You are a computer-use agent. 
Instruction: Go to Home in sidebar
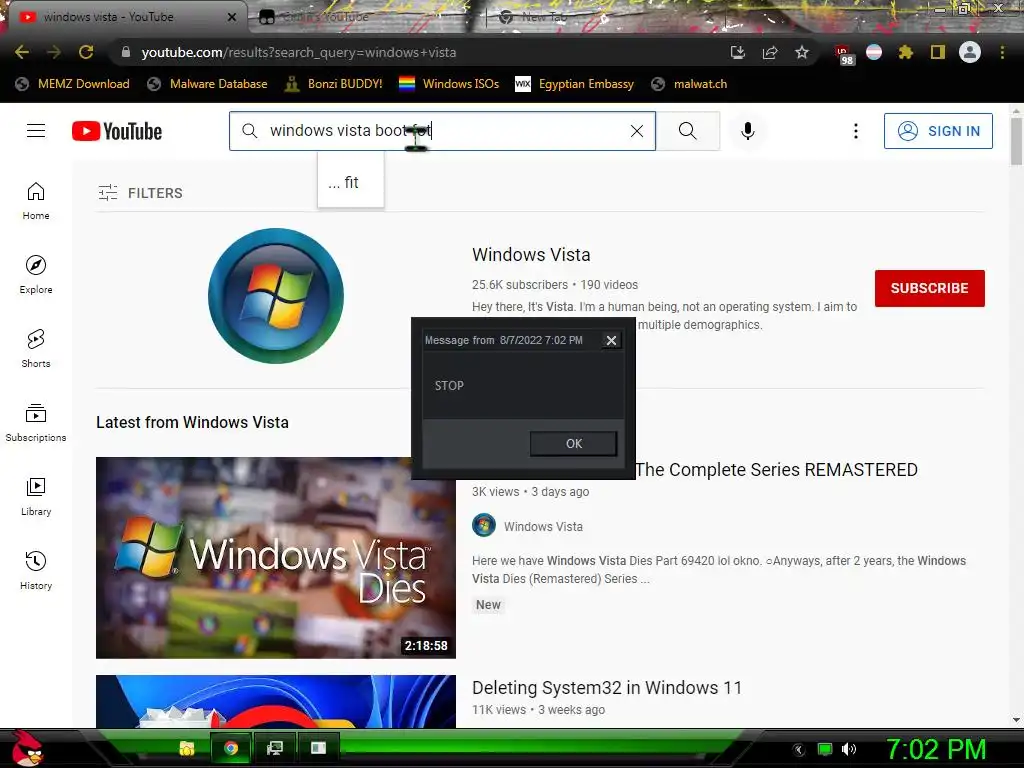(36, 200)
